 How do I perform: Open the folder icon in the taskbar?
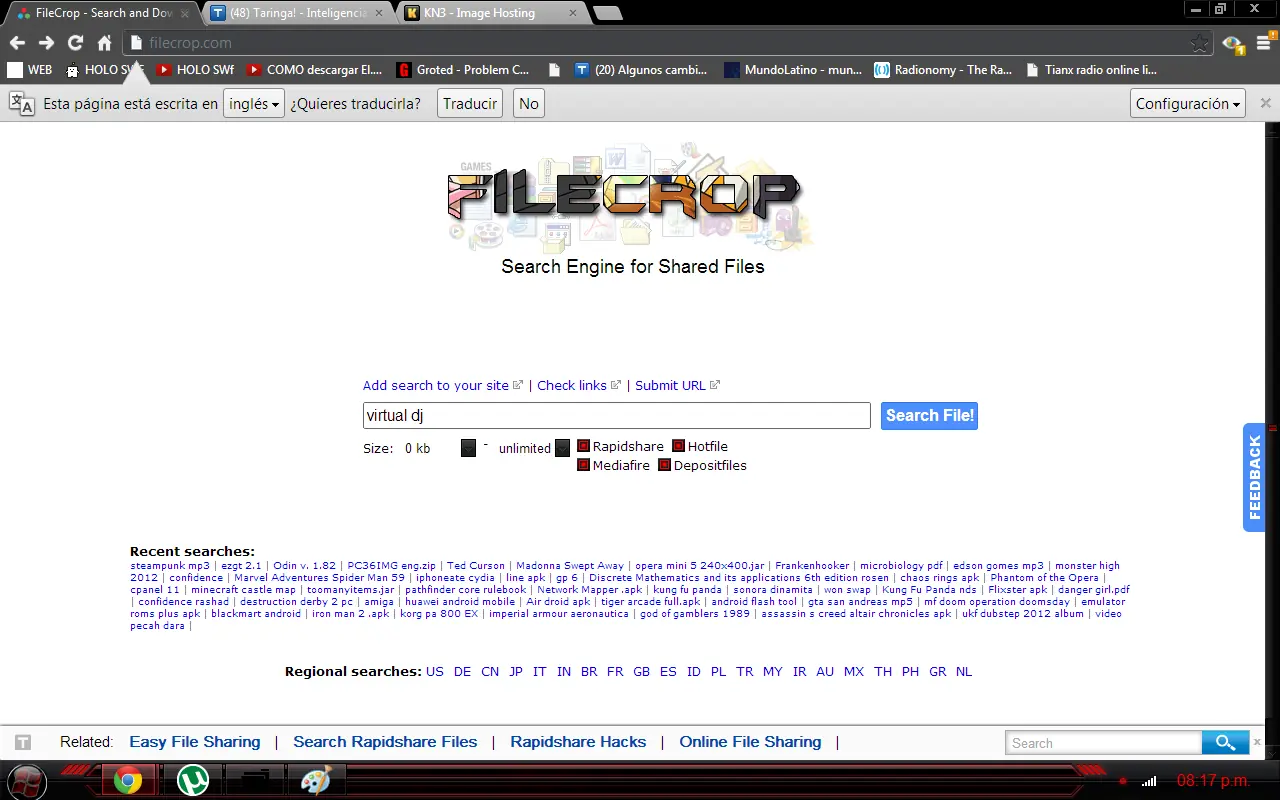[254, 780]
